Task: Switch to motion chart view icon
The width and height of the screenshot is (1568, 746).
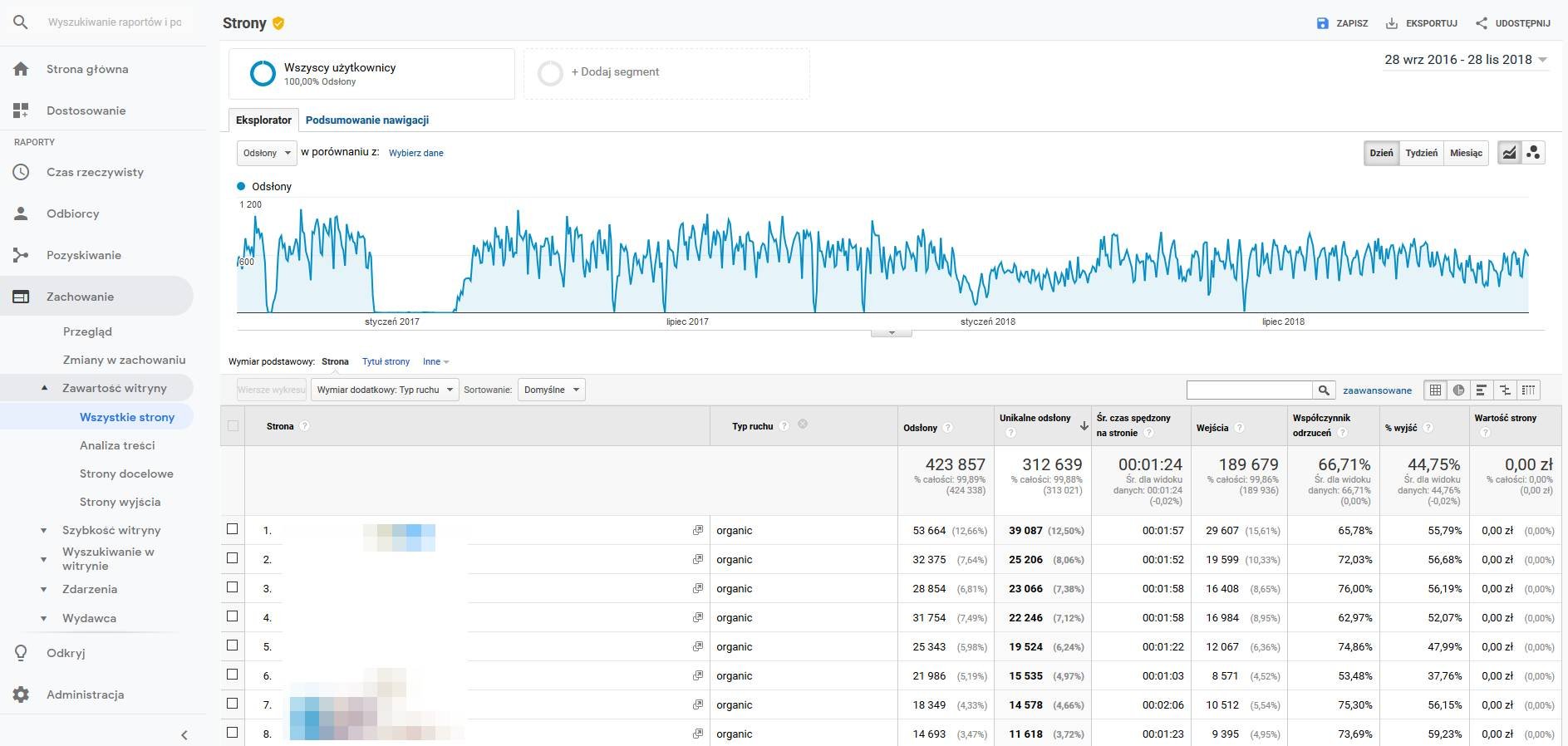Action: [x=1533, y=153]
